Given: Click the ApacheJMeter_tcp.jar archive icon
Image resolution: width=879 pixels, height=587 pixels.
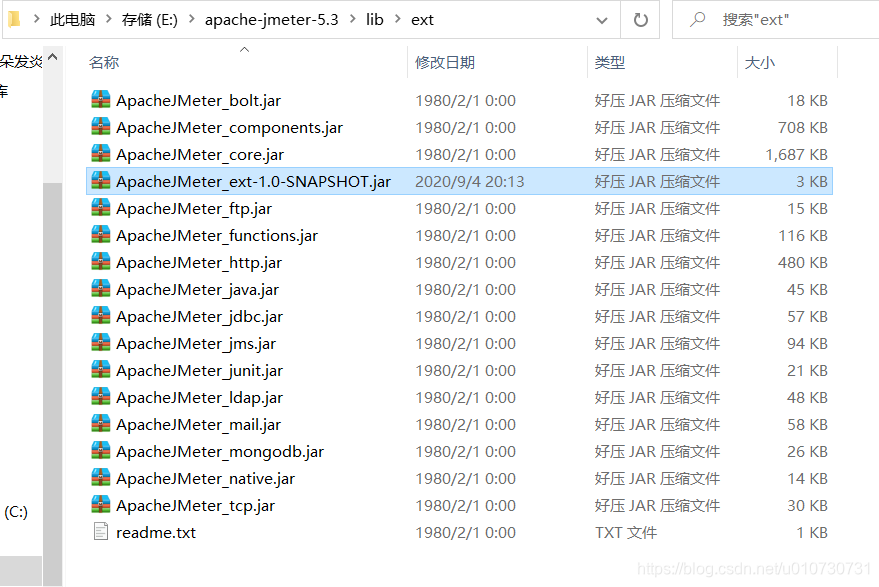Looking at the screenshot, I should (101, 505).
